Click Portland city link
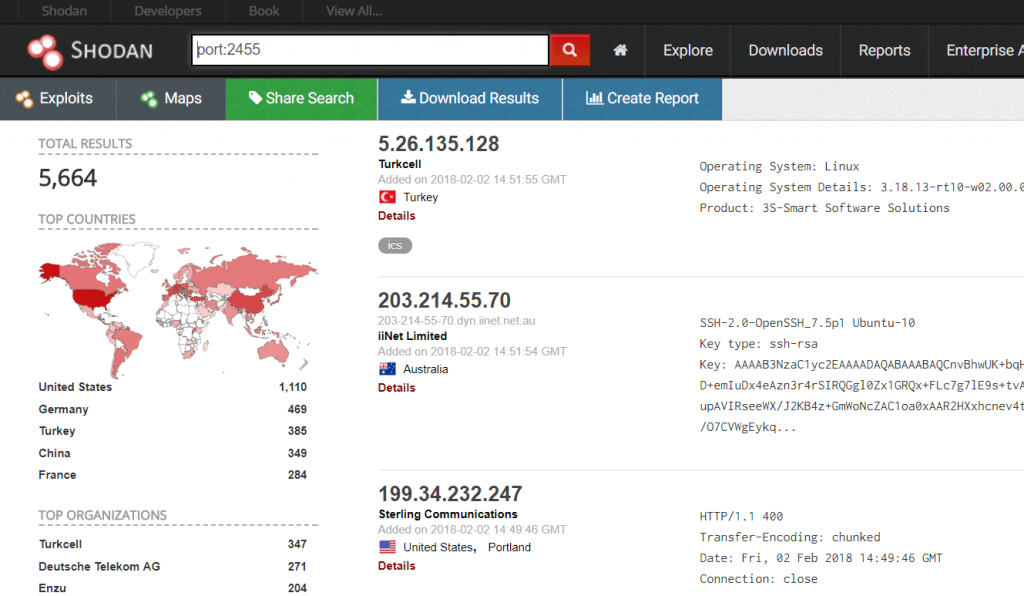The height and width of the screenshot is (596, 1024). pyautogui.click(x=509, y=547)
